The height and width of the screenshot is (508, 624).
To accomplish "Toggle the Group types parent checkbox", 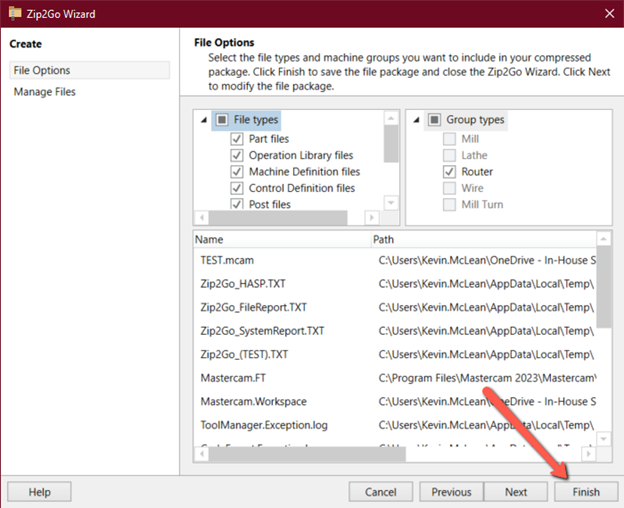I will pyautogui.click(x=435, y=120).
